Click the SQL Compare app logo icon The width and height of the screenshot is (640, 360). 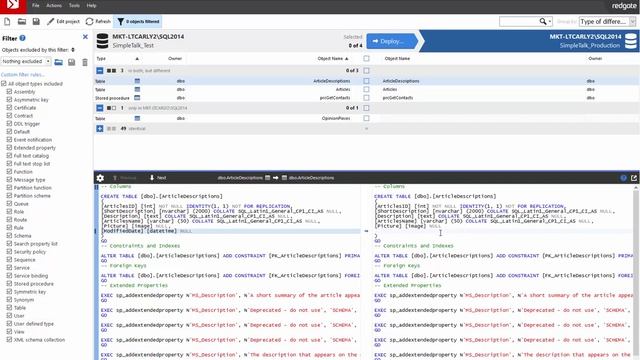(x=13, y=5)
